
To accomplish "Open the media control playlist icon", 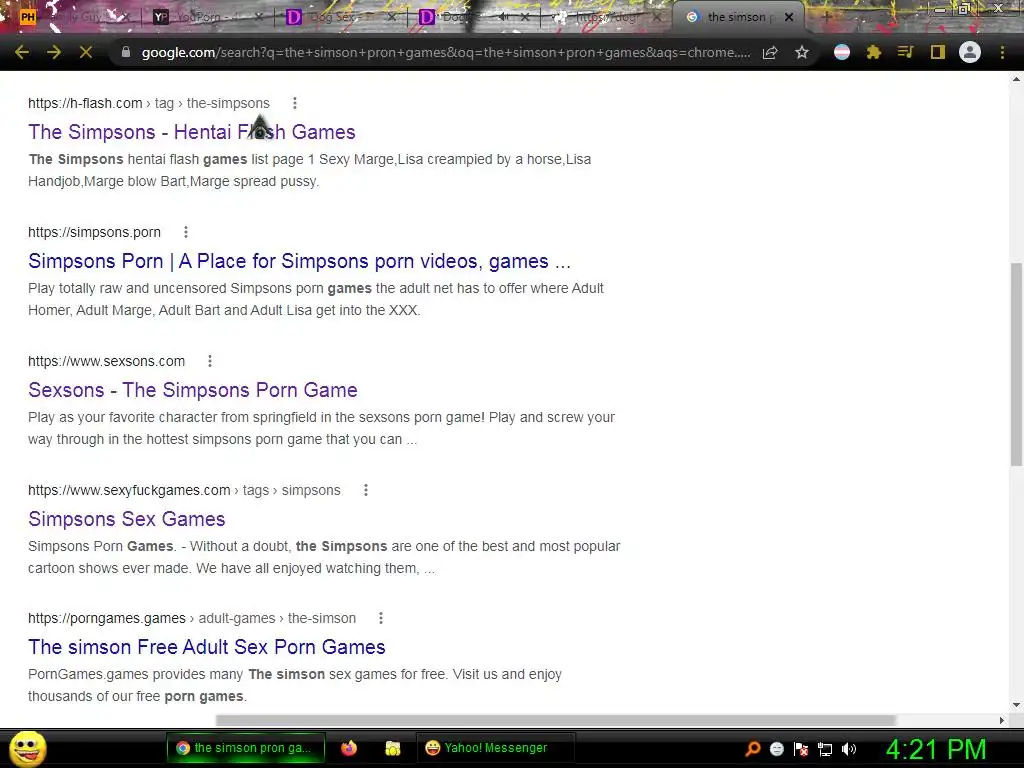I will [905, 52].
